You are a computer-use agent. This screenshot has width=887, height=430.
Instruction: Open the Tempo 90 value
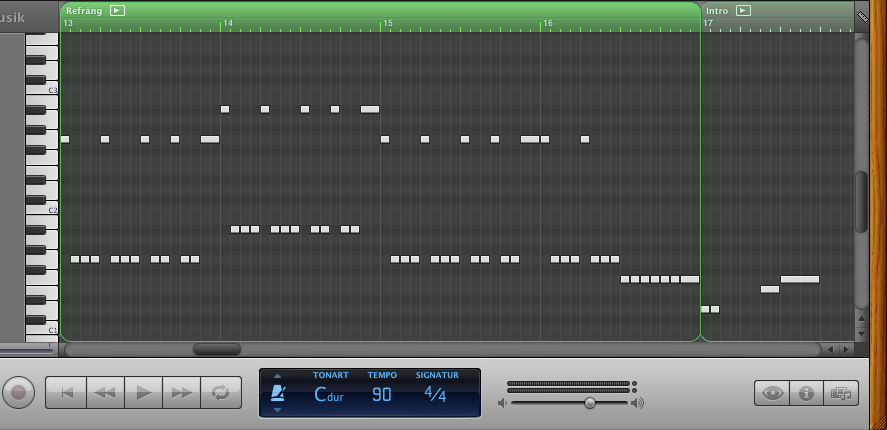click(x=382, y=394)
